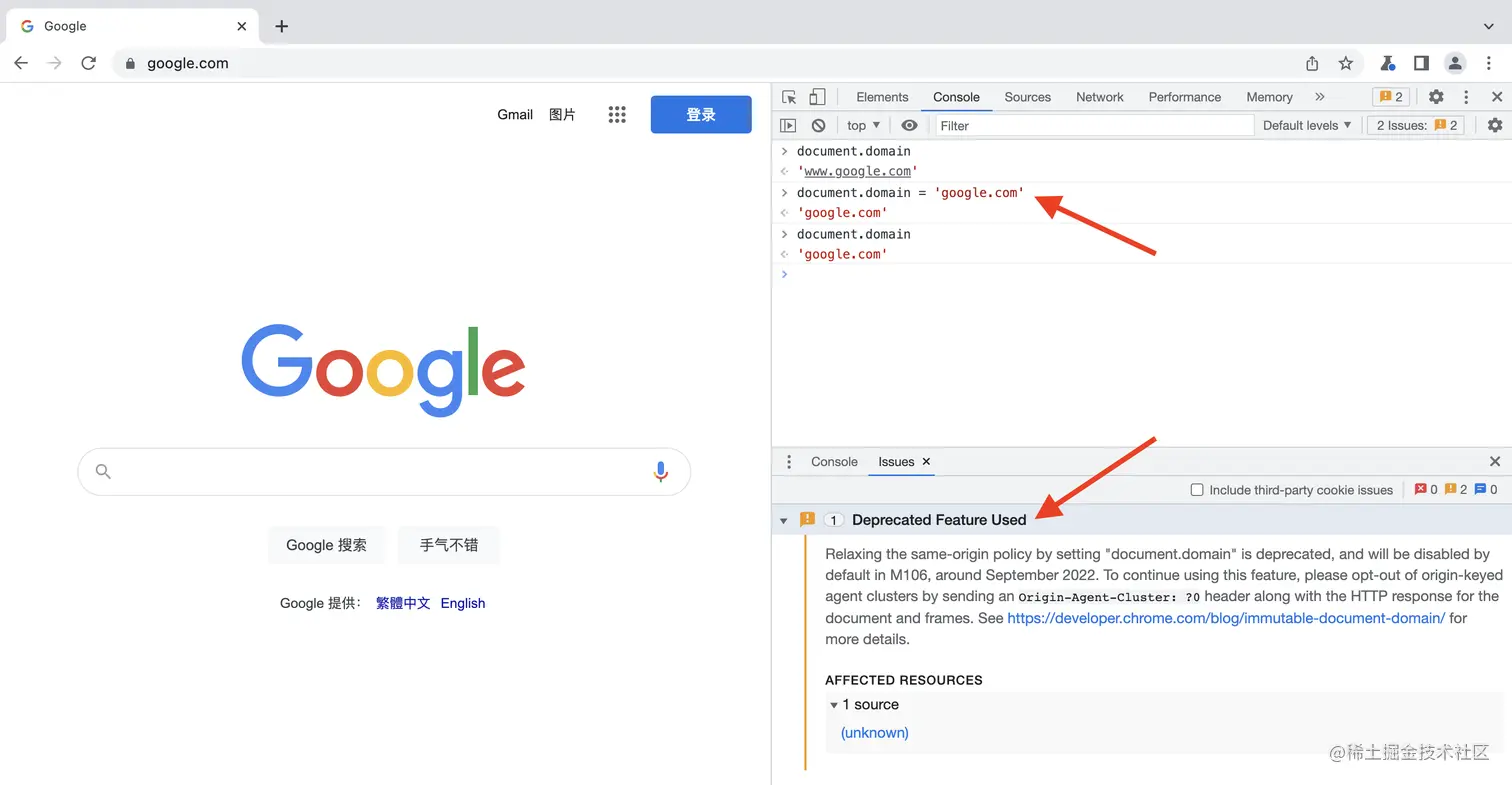Screen dimensions: 1512x785
Task: Enable Include third-party cookie issues
Action: (1196, 490)
